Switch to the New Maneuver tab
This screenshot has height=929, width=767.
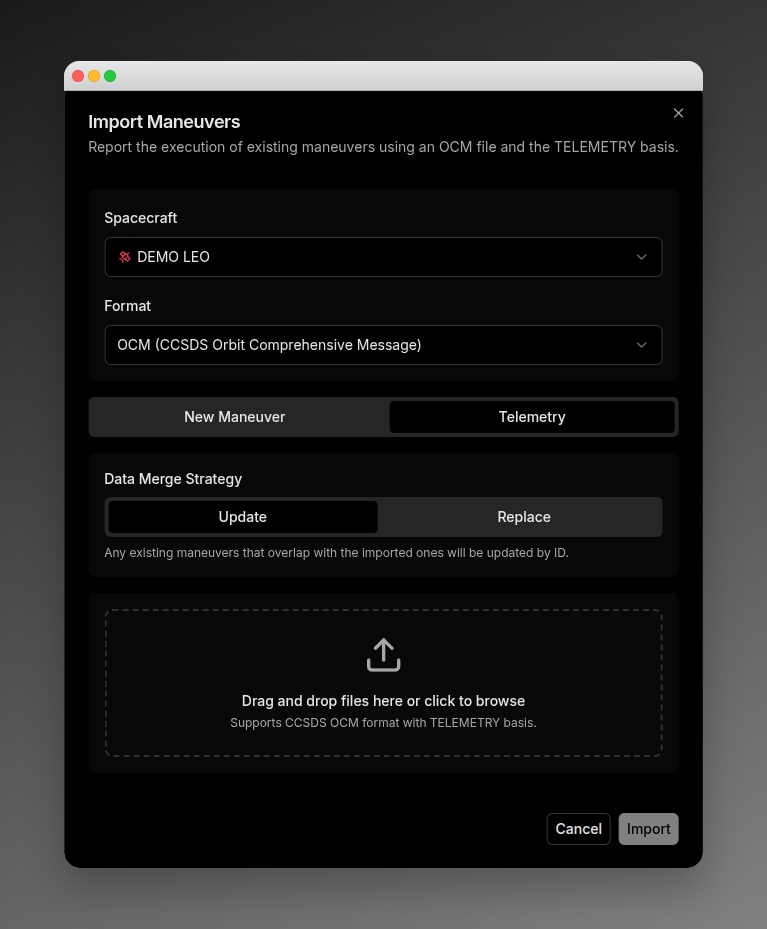click(235, 417)
